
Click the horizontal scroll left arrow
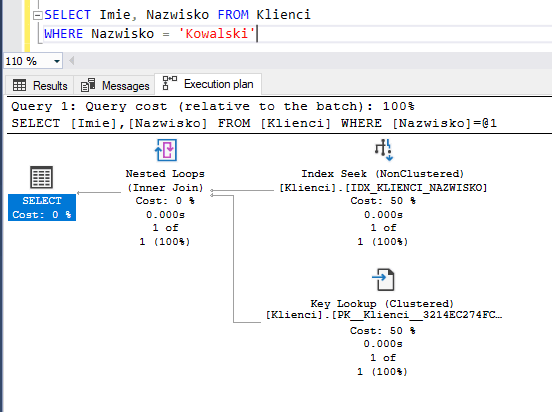pos(71,61)
